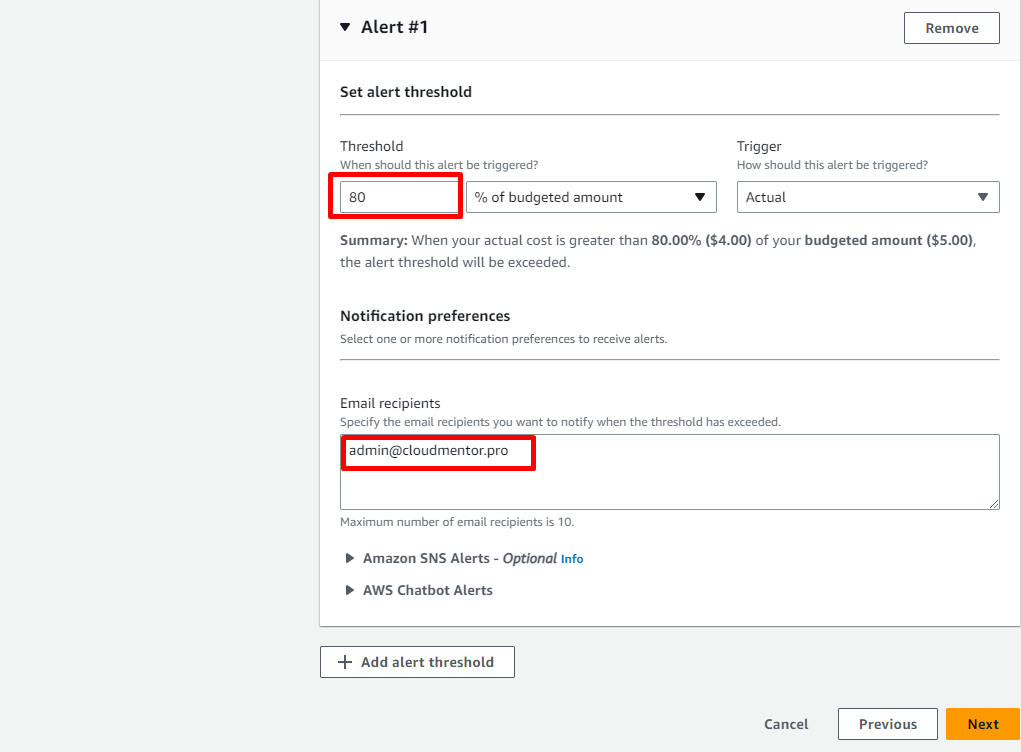Click the Threshold value field showing 80

coord(397,197)
